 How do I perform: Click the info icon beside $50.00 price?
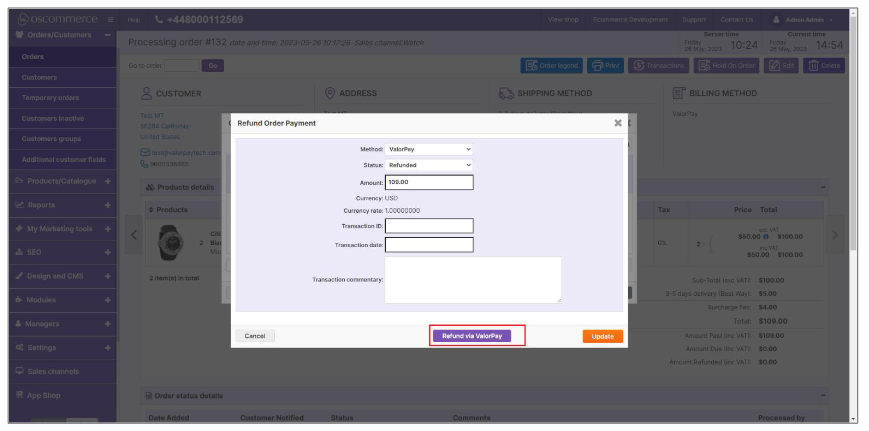pos(765,237)
